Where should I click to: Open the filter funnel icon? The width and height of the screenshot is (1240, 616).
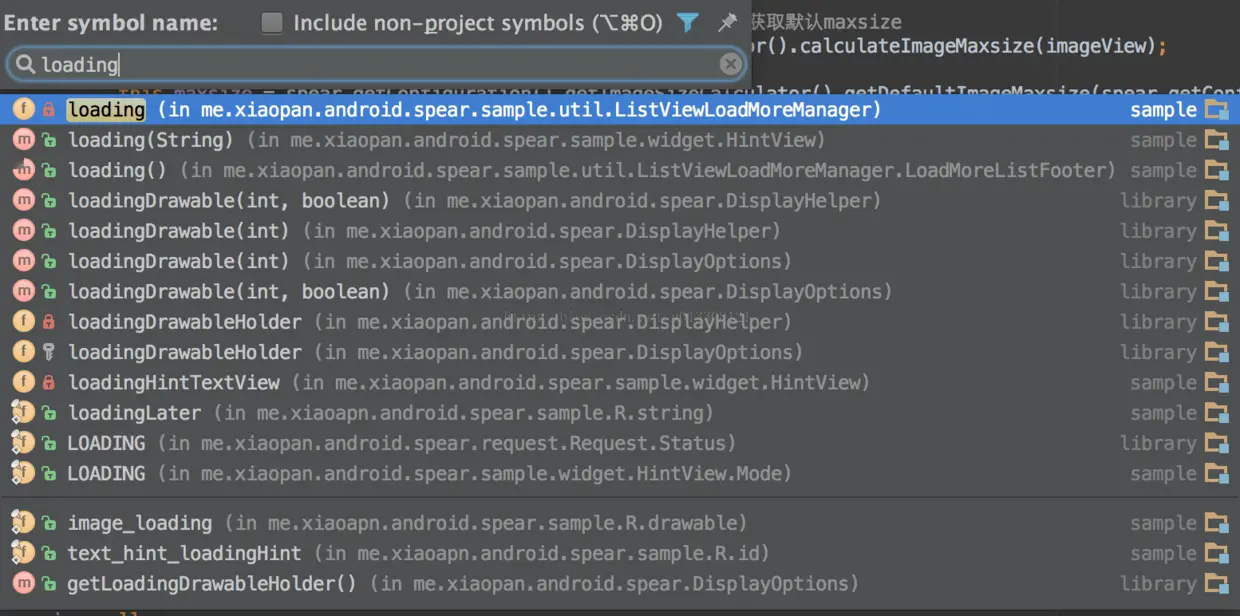click(687, 23)
